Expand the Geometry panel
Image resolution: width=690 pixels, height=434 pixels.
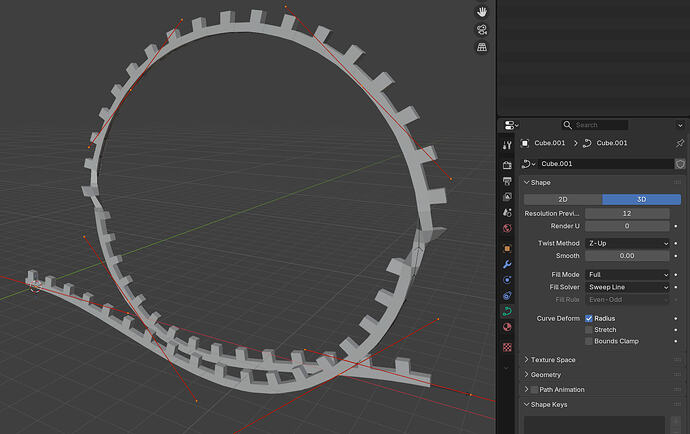tap(545, 374)
